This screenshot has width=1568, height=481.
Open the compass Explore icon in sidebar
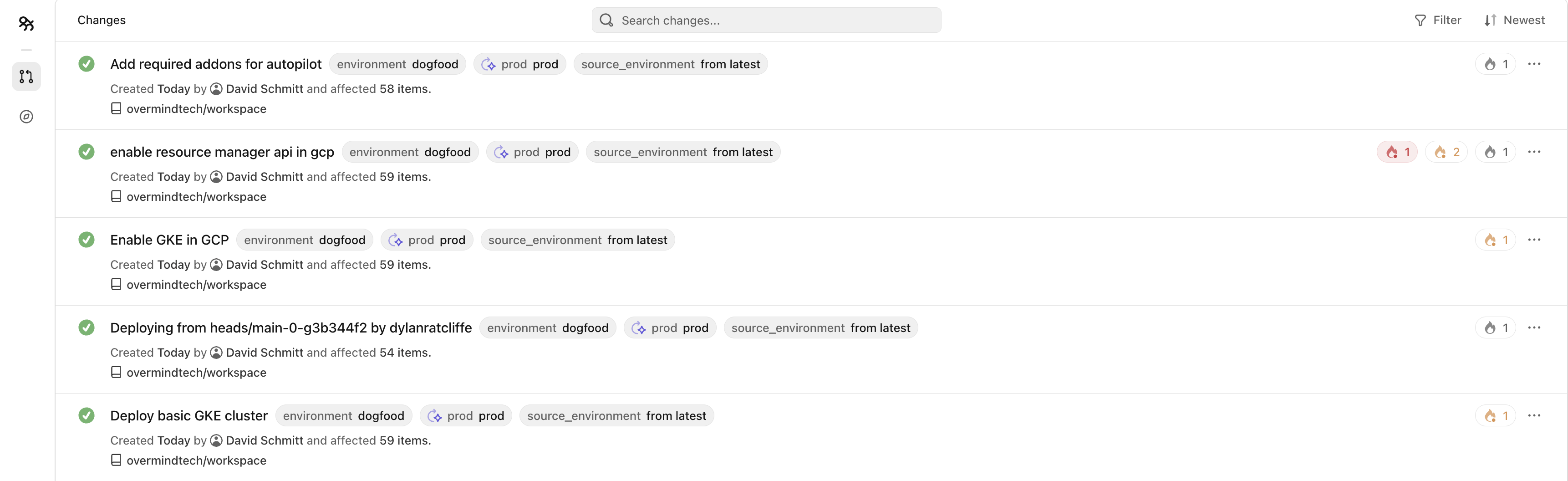26,116
